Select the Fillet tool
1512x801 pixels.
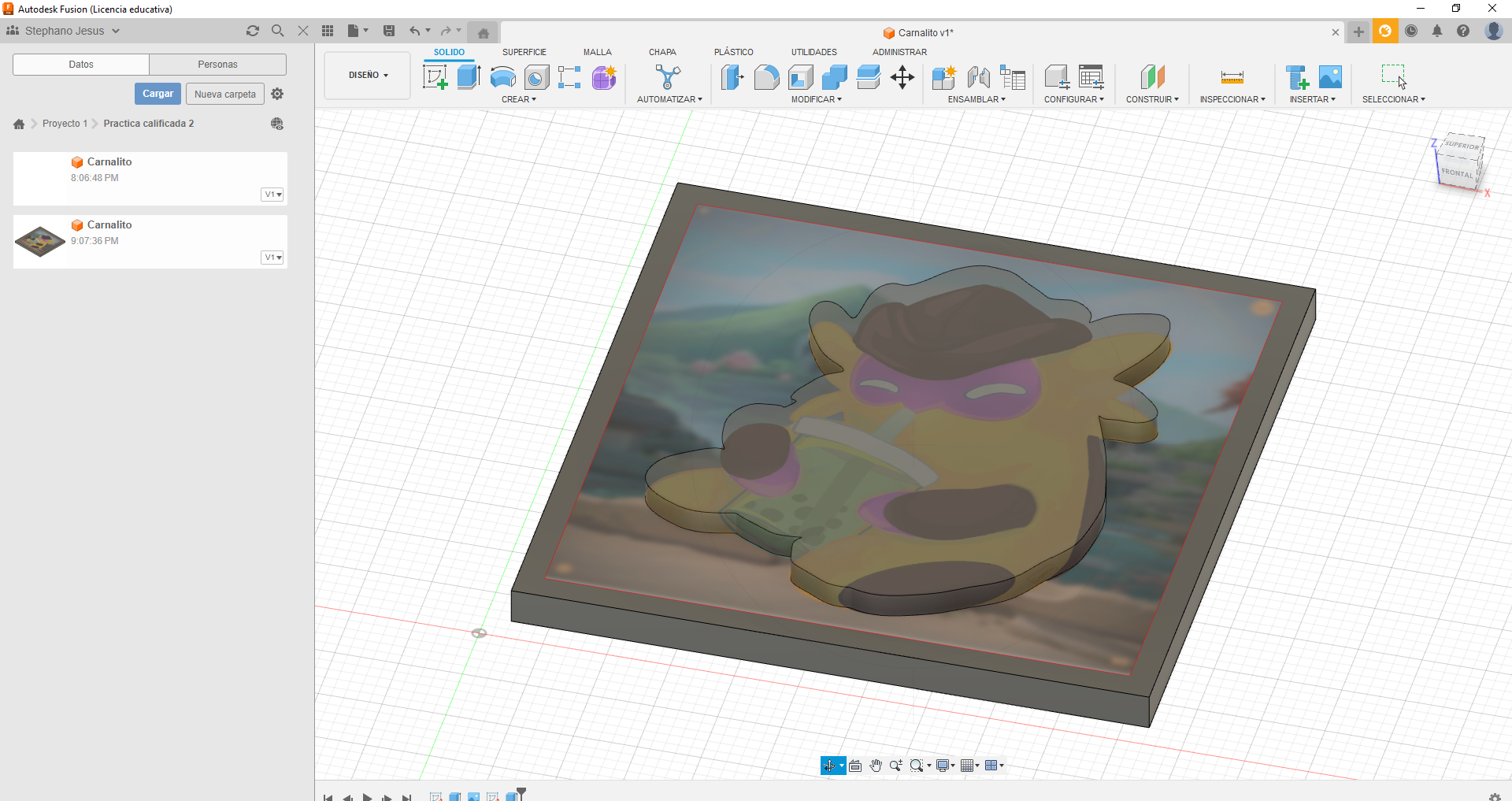tap(766, 77)
